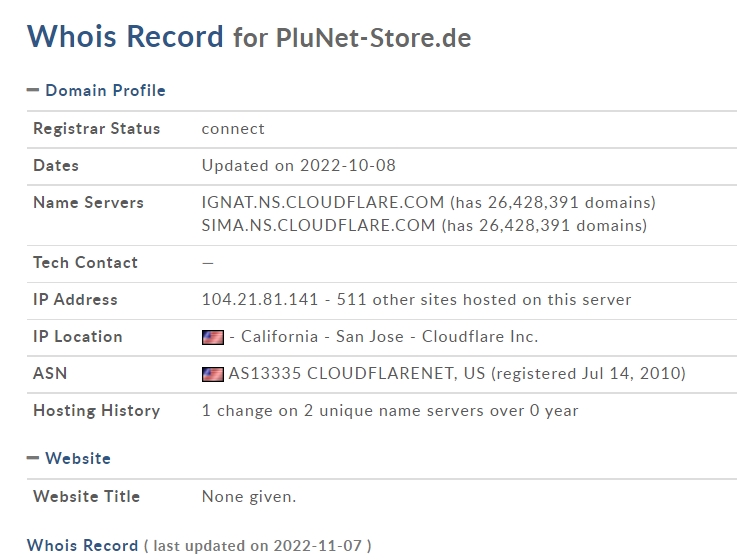Click the US flag in ASN row
737x560 pixels.
pos(213,374)
